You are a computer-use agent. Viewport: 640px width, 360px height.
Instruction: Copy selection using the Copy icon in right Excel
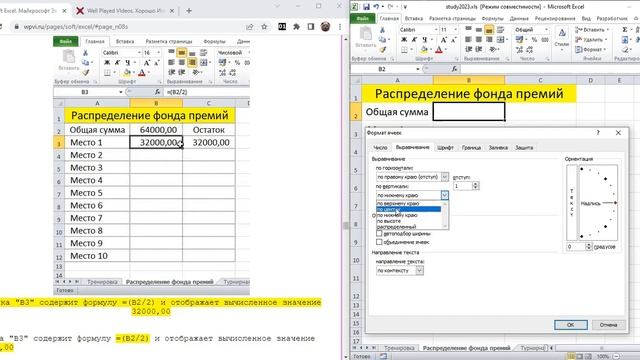[382, 40]
